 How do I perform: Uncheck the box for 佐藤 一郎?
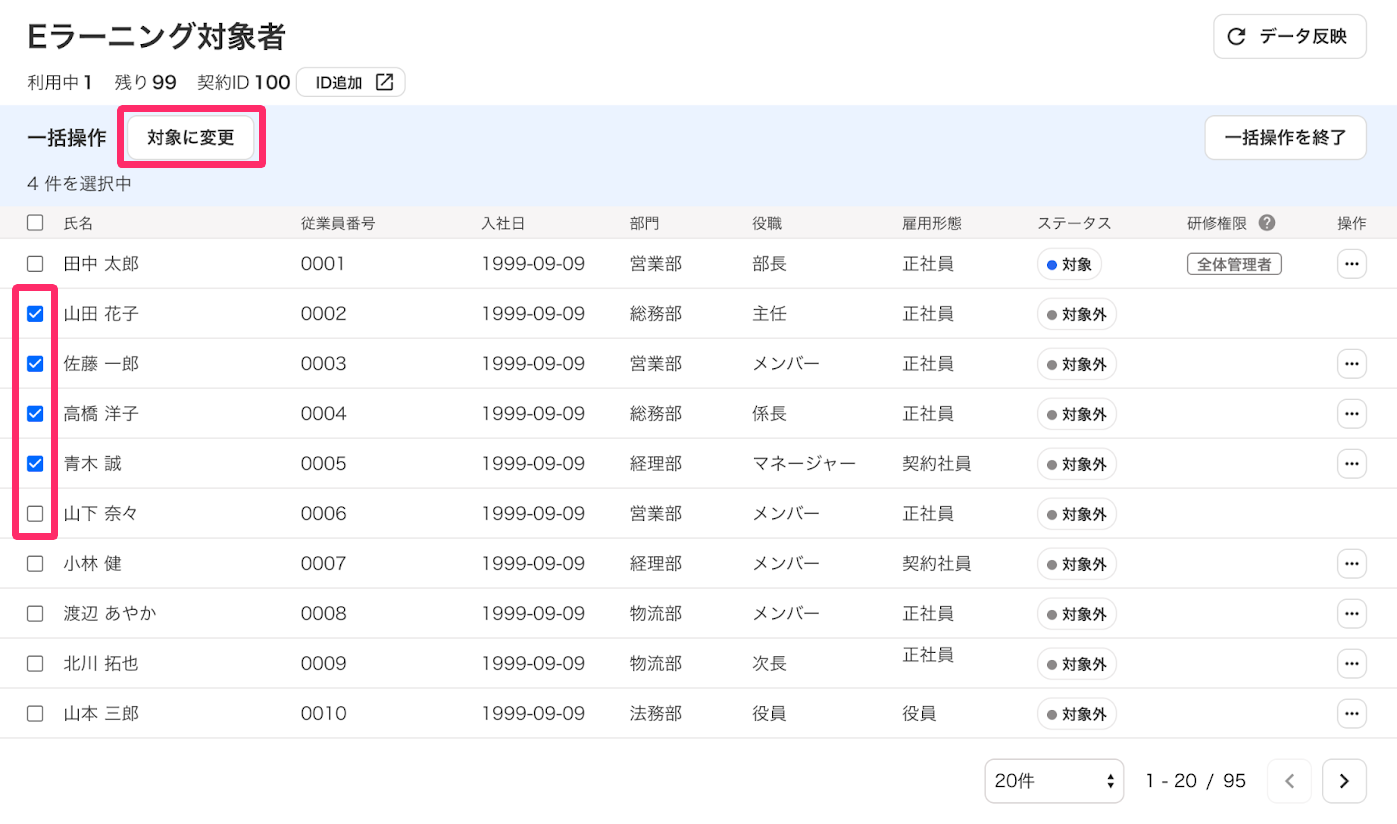click(35, 364)
